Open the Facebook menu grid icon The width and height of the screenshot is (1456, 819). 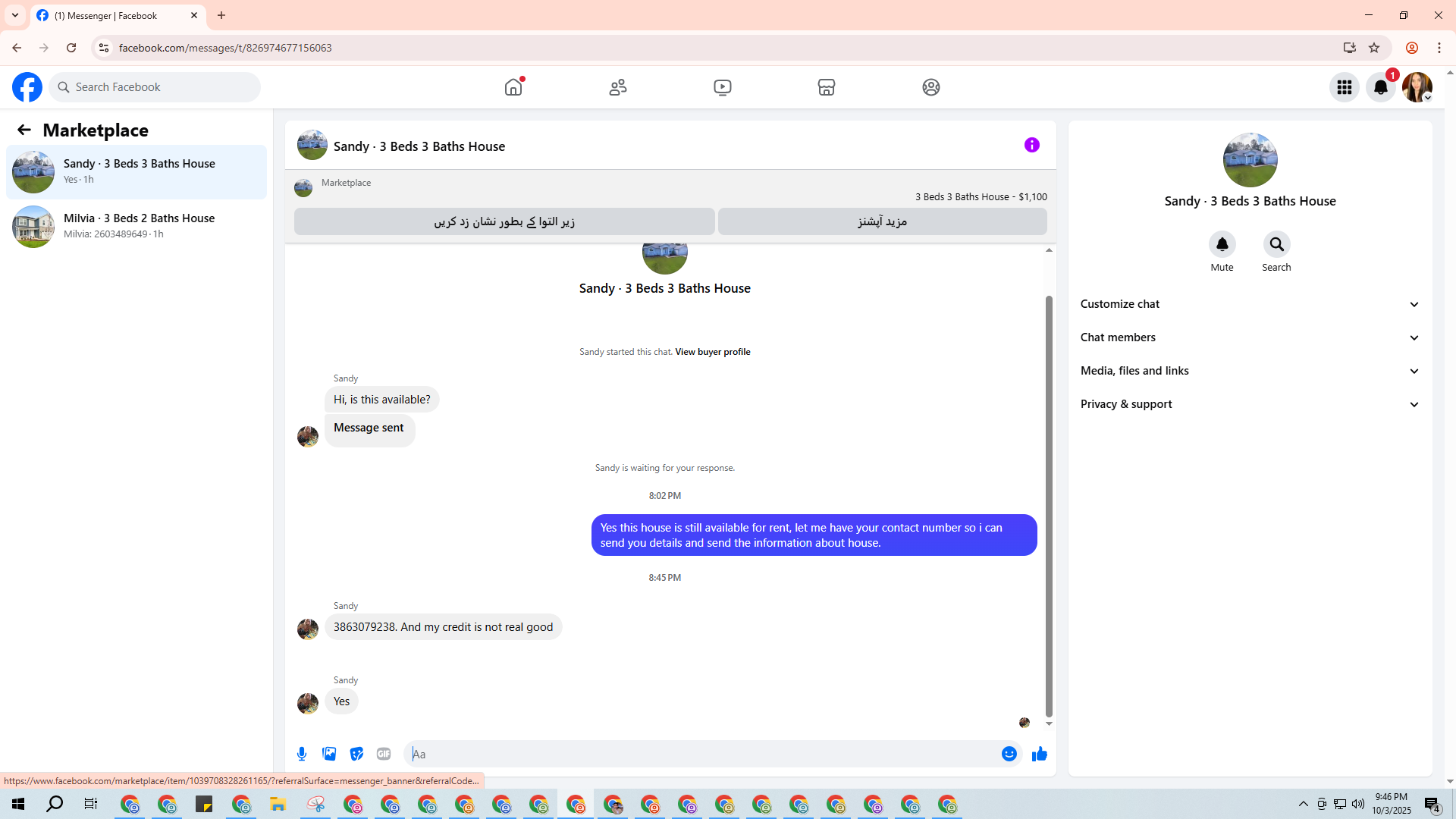[1345, 87]
